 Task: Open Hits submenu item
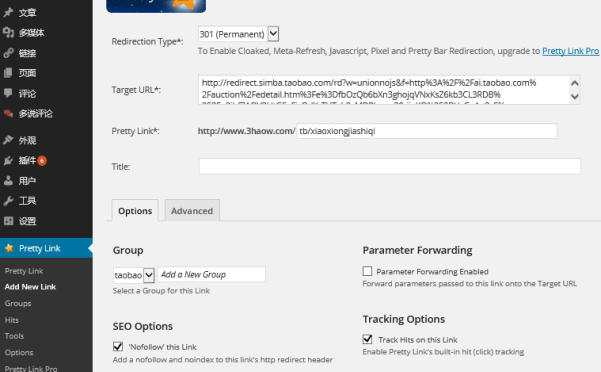pos(11,320)
